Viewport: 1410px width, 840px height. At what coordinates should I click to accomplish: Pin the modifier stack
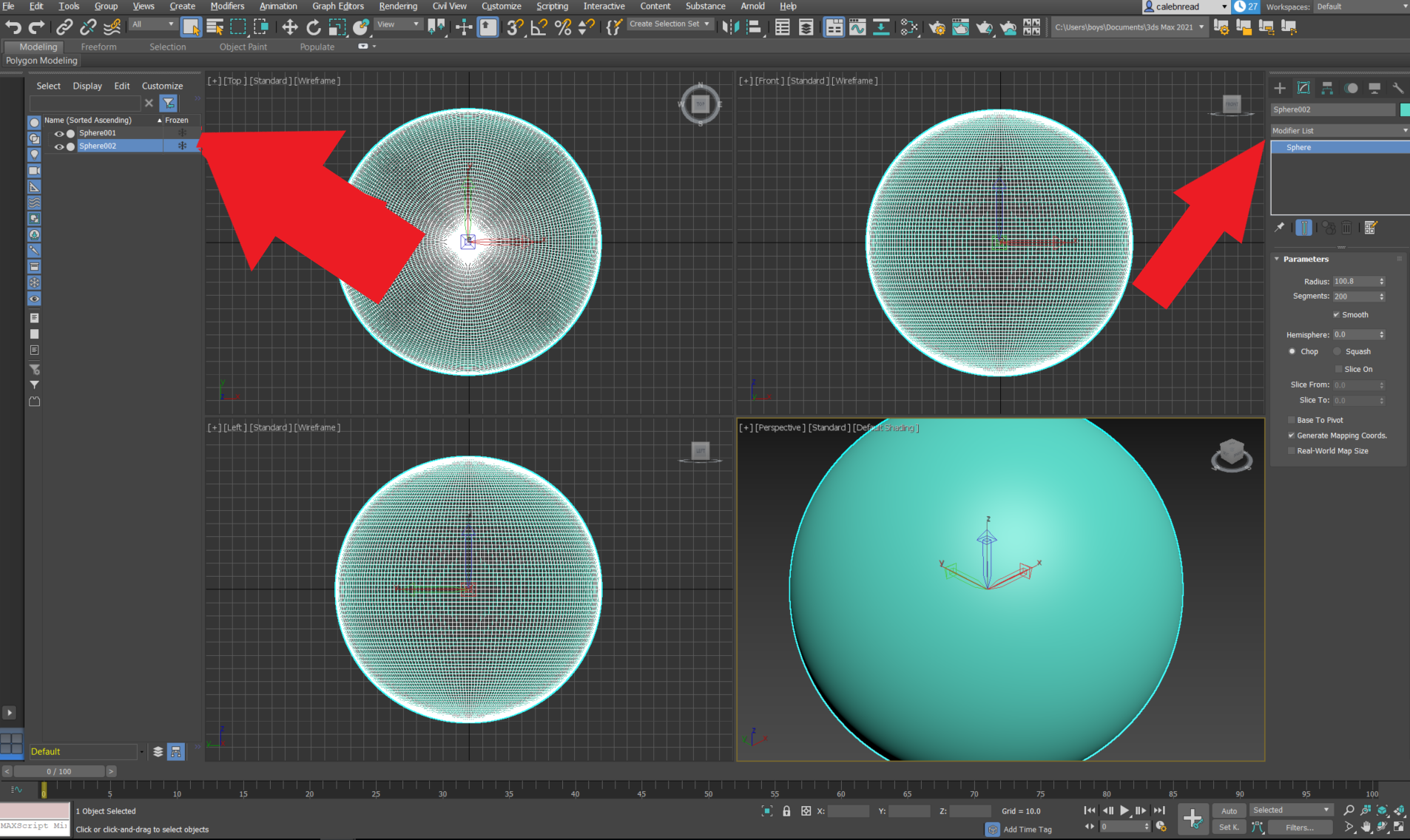1280,228
